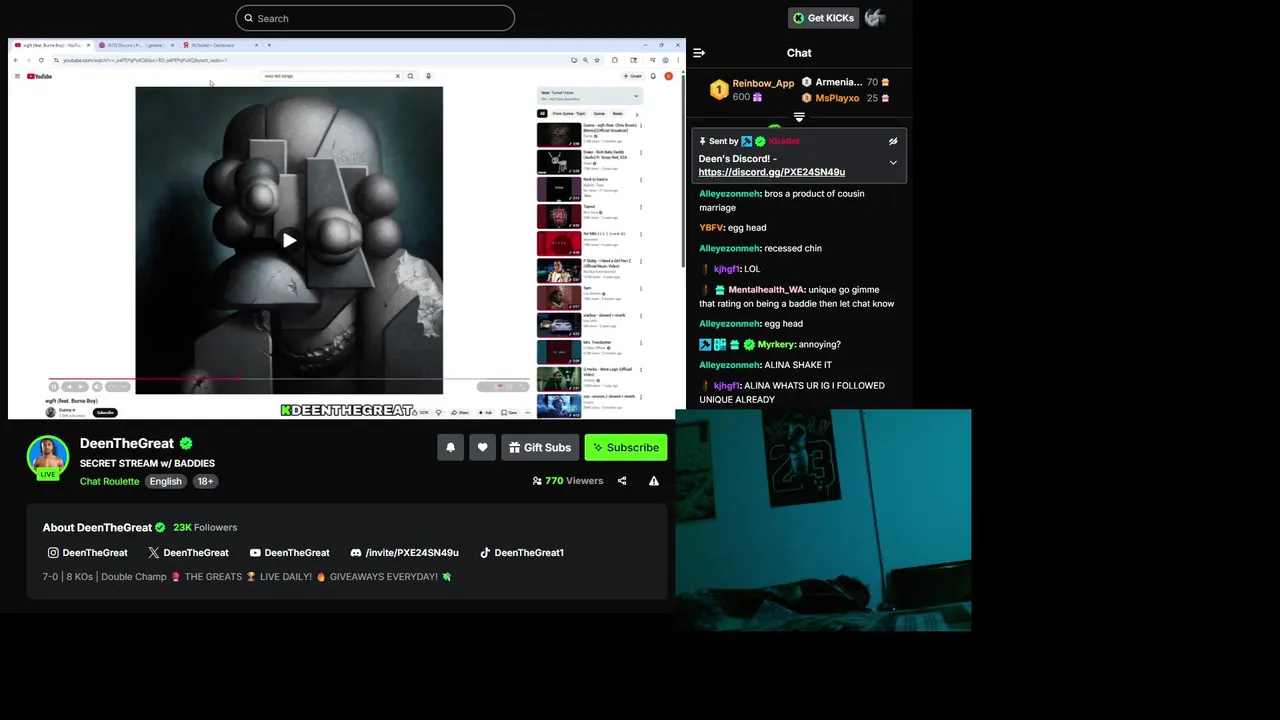The image size is (1280, 720).
Task: Click the browser reload button
Action: pyautogui.click(x=41, y=60)
